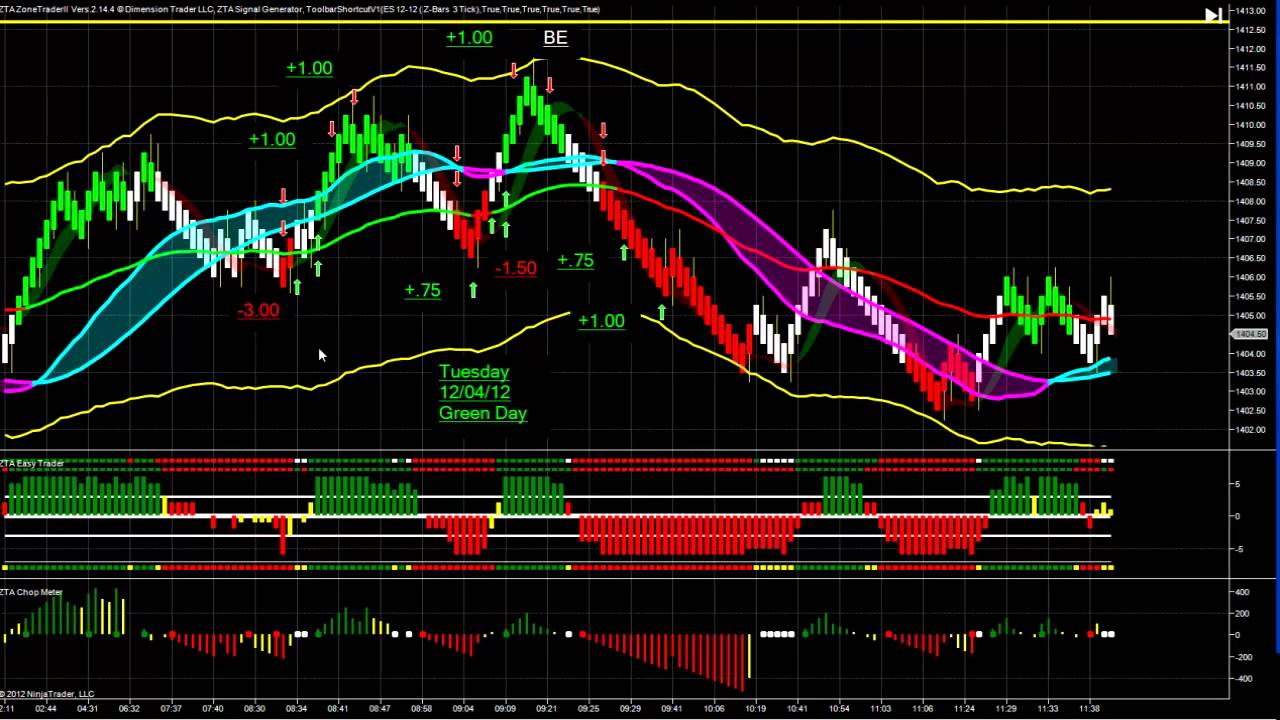The image size is (1280, 720).
Task: Click the 1406.00 price axis label
Action: coord(1251,277)
